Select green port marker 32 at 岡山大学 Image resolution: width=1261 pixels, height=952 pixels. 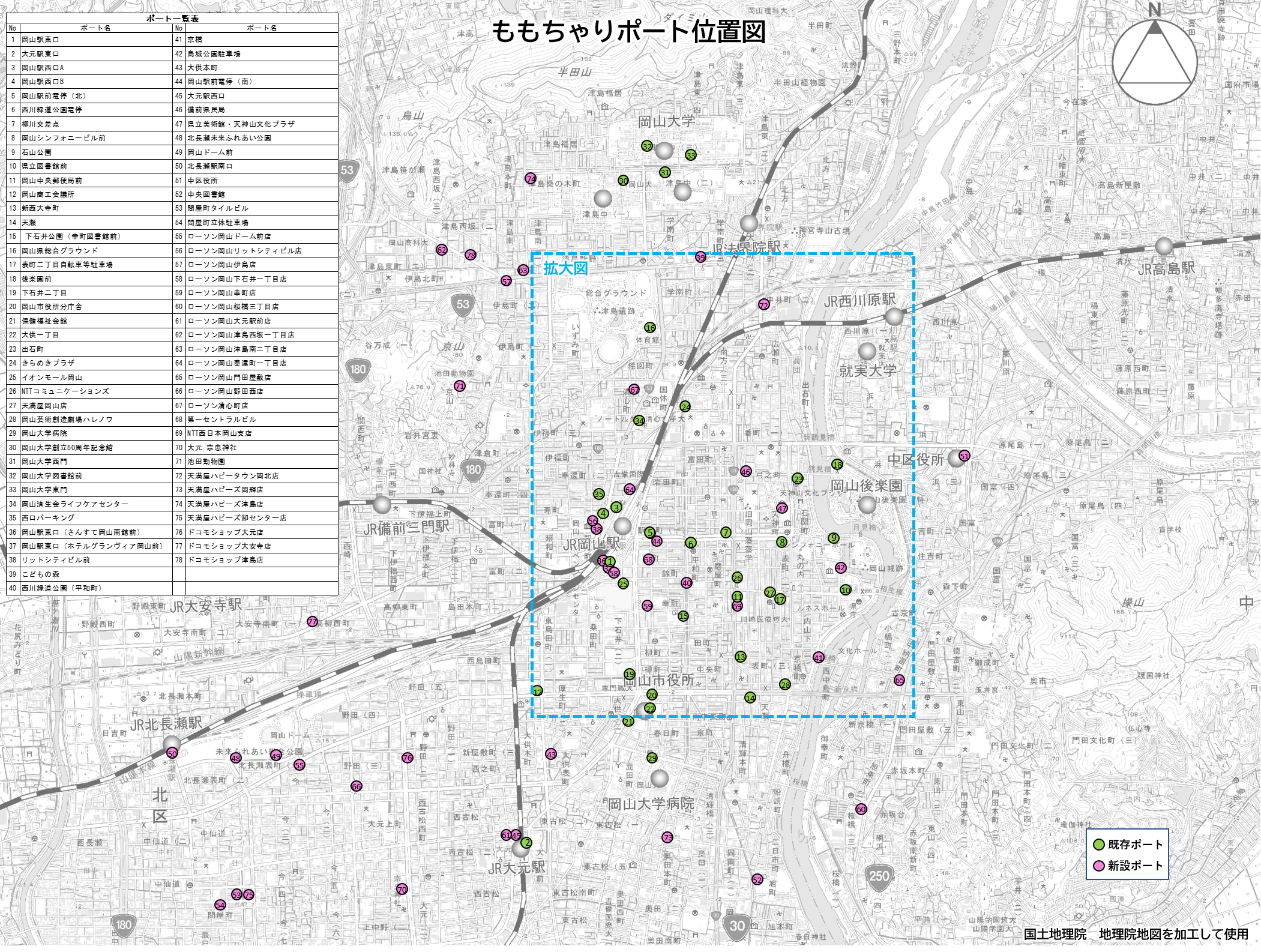(646, 146)
